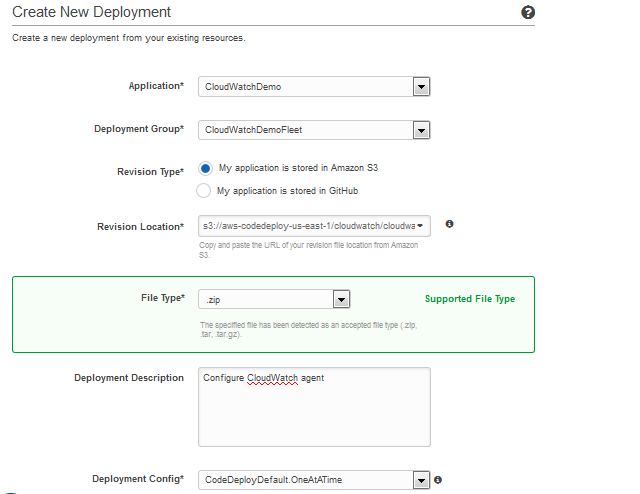640x494 pixels.
Task: Expand the Revision Location suggestions arrow
Action: (x=420, y=226)
